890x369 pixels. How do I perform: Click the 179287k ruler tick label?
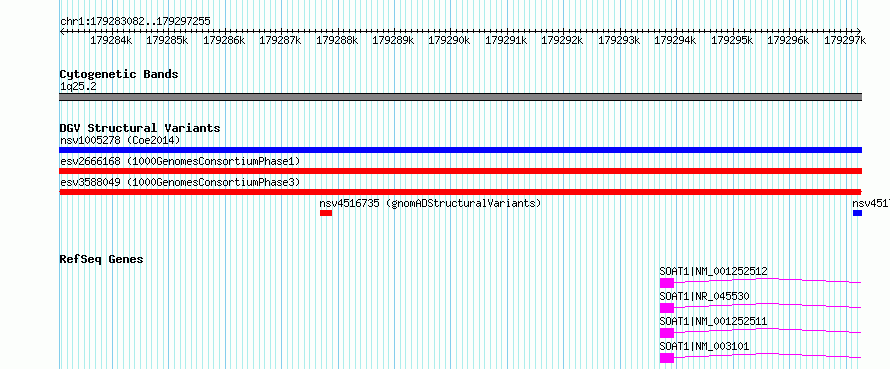click(x=280, y=40)
